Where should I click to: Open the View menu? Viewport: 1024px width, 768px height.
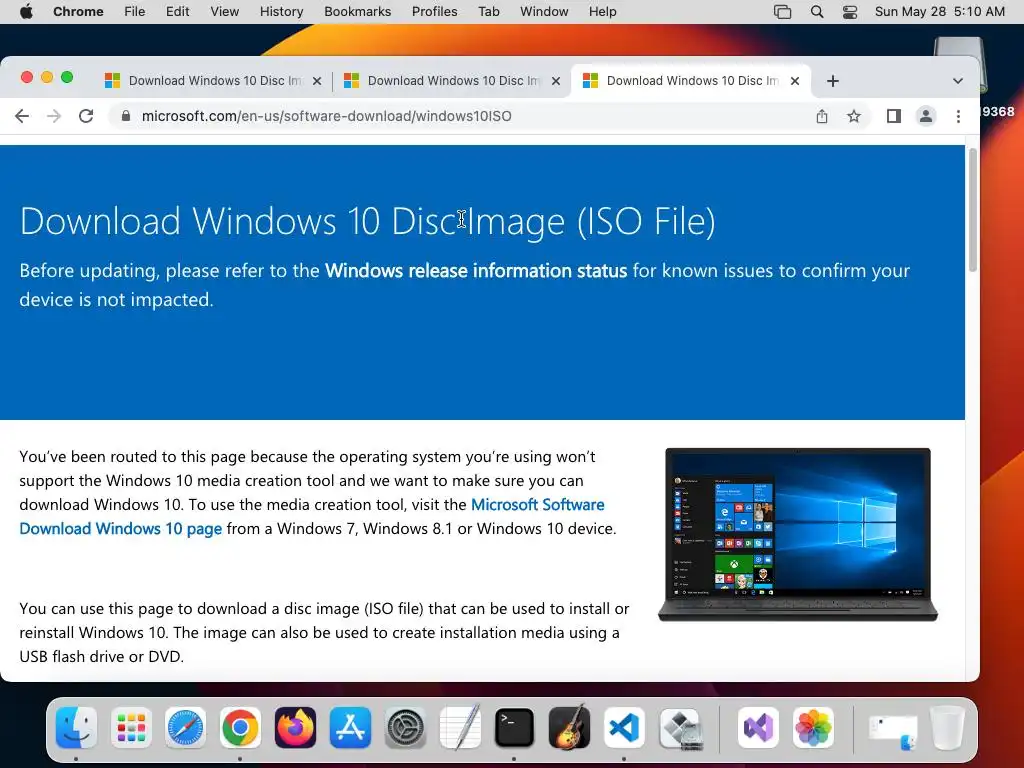[224, 12]
